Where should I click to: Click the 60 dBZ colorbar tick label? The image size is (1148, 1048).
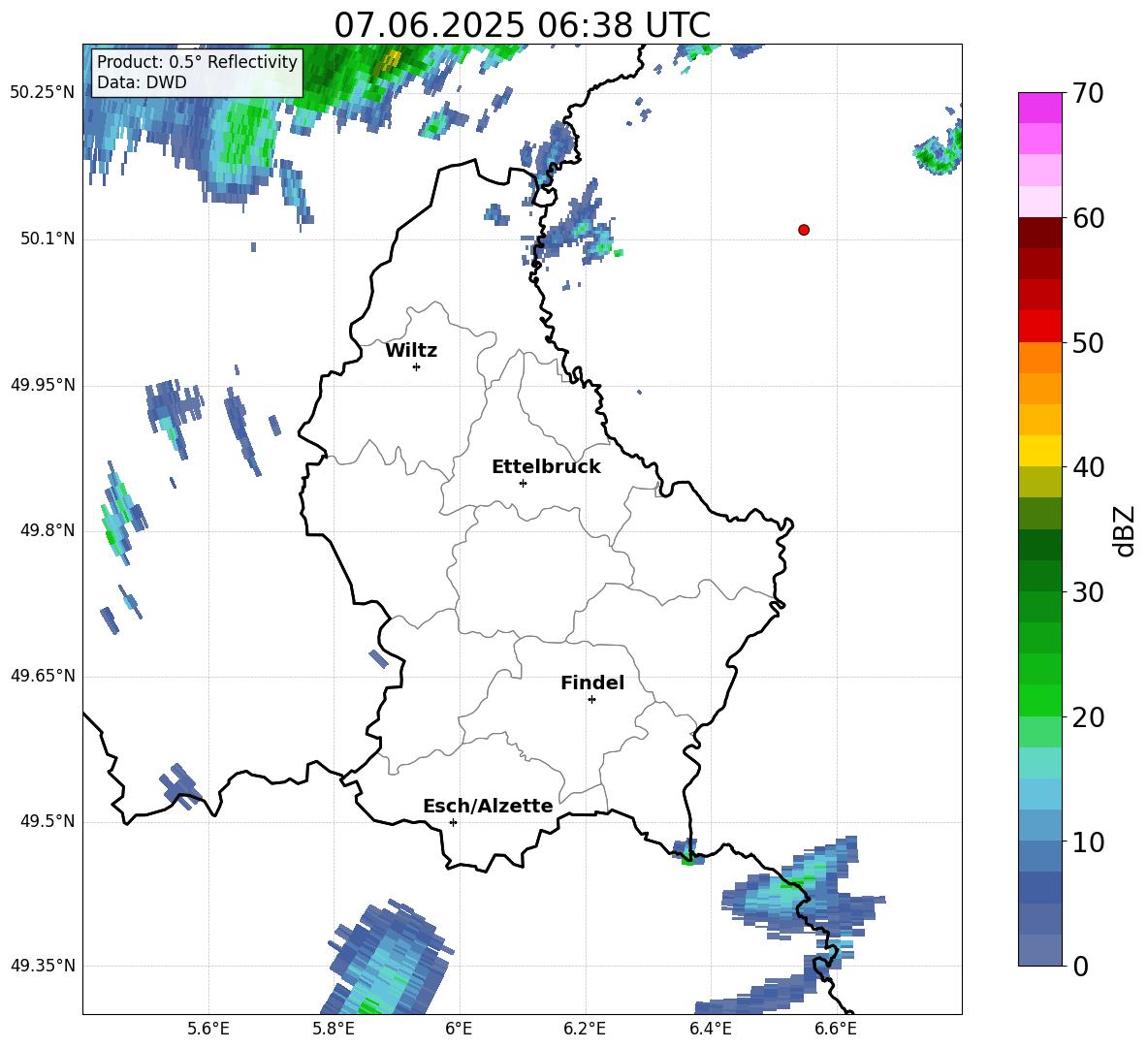click(x=1088, y=218)
